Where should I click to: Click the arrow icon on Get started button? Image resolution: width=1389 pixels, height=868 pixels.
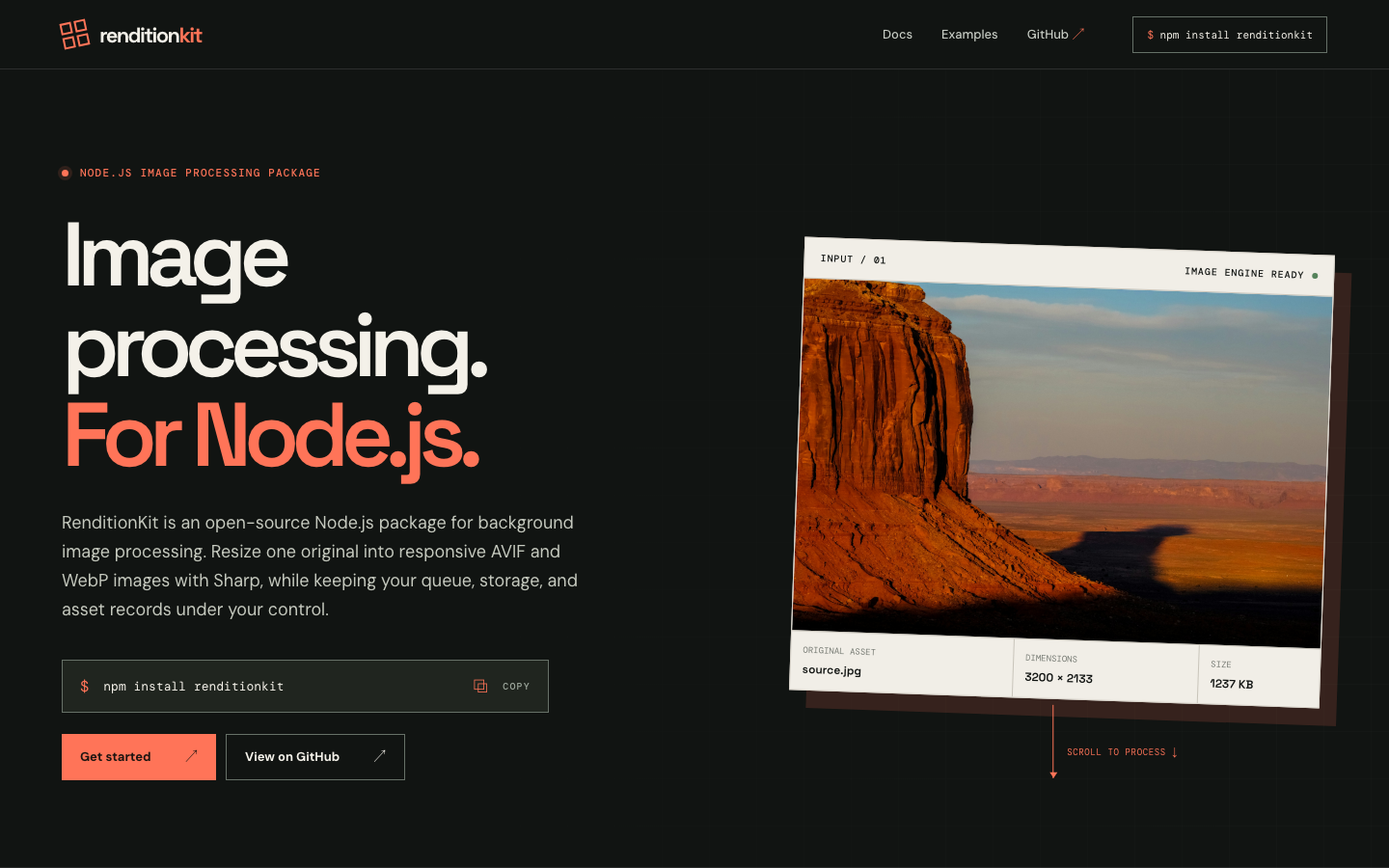(x=191, y=756)
